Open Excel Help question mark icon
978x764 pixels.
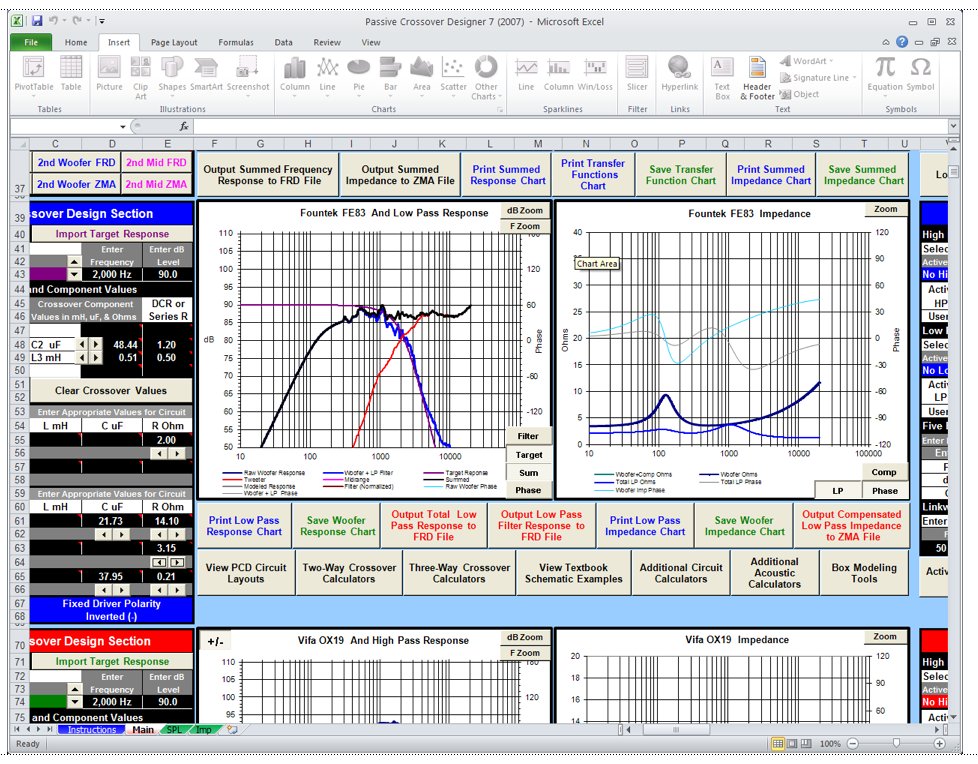pyautogui.click(x=902, y=42)
